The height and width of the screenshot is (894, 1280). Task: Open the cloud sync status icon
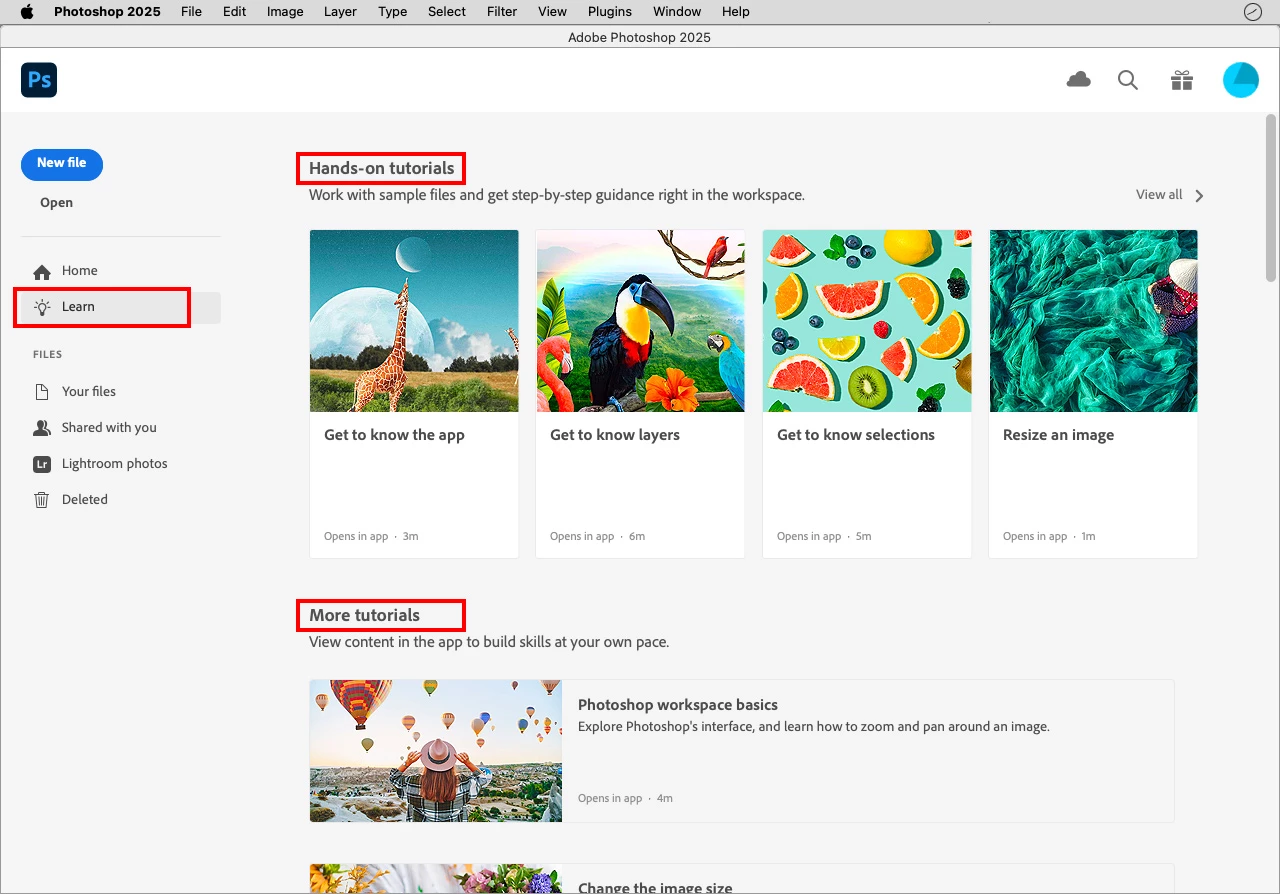[1078, 80]
